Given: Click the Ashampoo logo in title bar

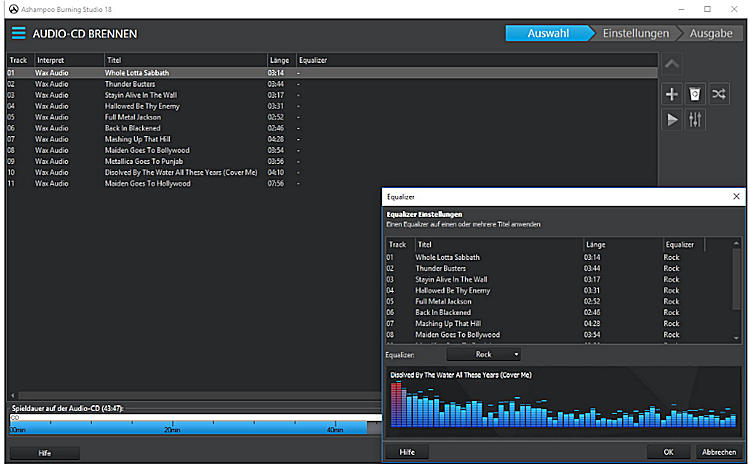Looking at the screenshot, I should [11, 8].
